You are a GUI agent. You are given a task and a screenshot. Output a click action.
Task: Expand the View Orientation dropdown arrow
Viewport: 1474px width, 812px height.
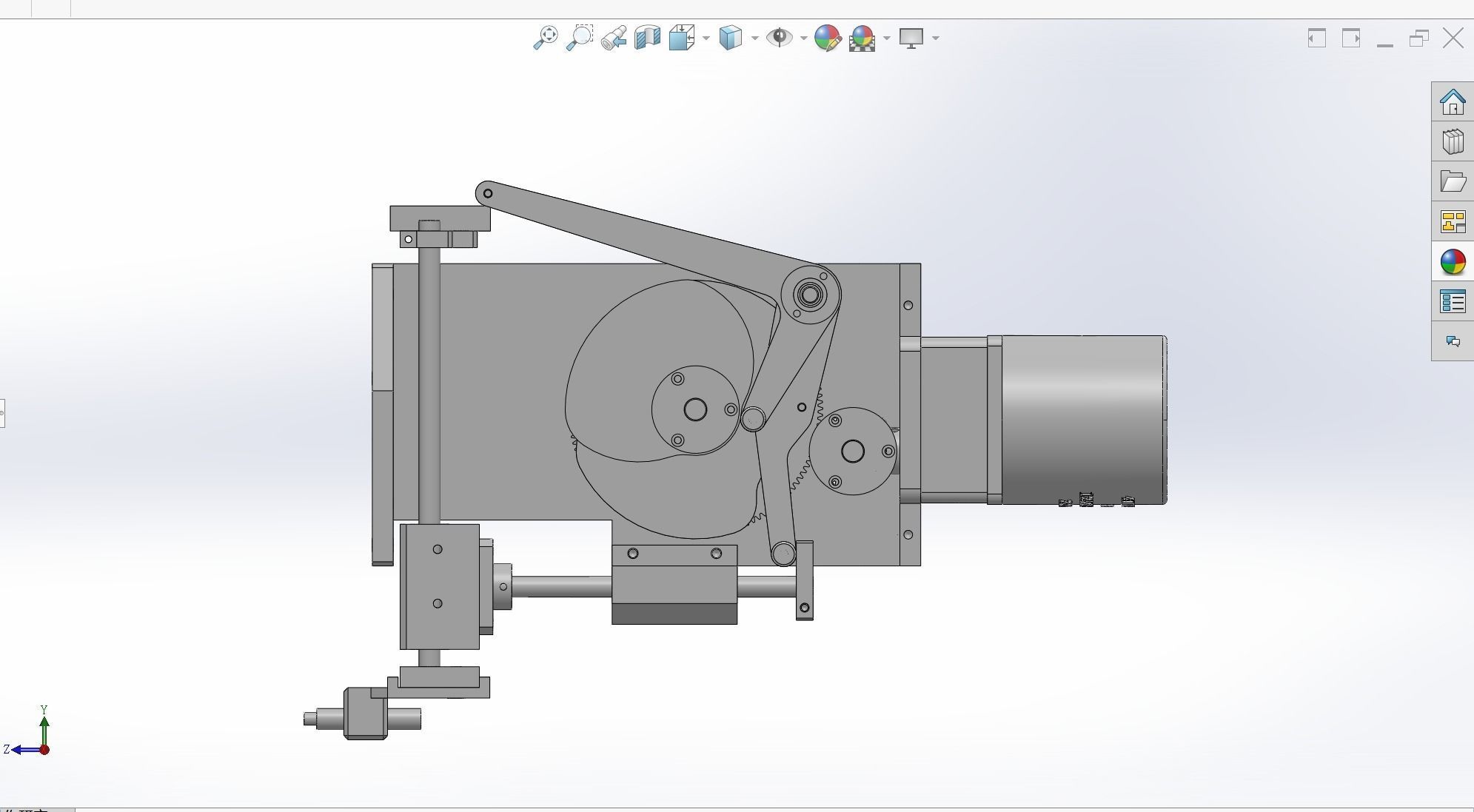click(x=706, y=38)
